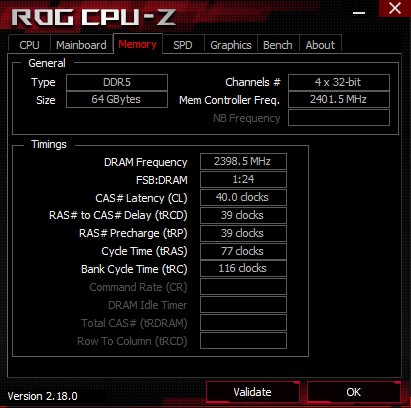Image resolution: width=411 pixels, height=408 pixels.
Task: Open the Graphics tab
Action: [x=231, y=44]
